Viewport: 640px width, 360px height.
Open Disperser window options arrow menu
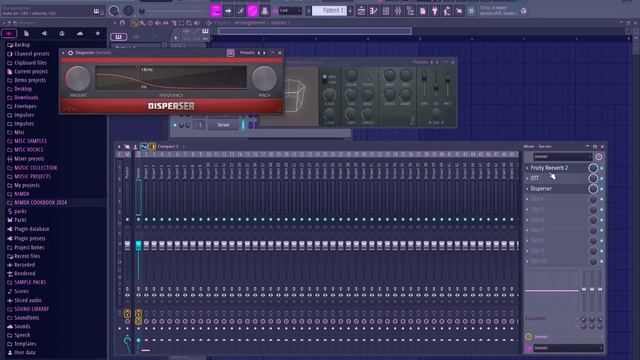63,53
